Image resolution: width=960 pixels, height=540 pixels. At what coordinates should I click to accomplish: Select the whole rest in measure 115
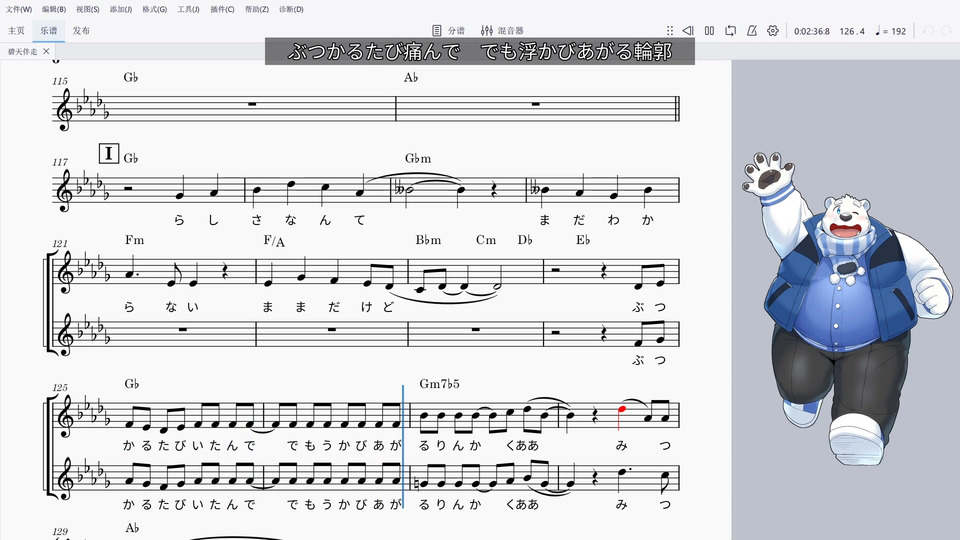[252, 105]
